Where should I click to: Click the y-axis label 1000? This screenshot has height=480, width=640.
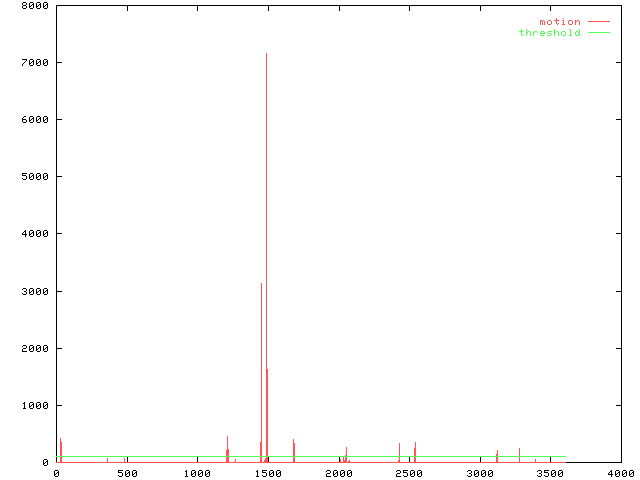35,405
